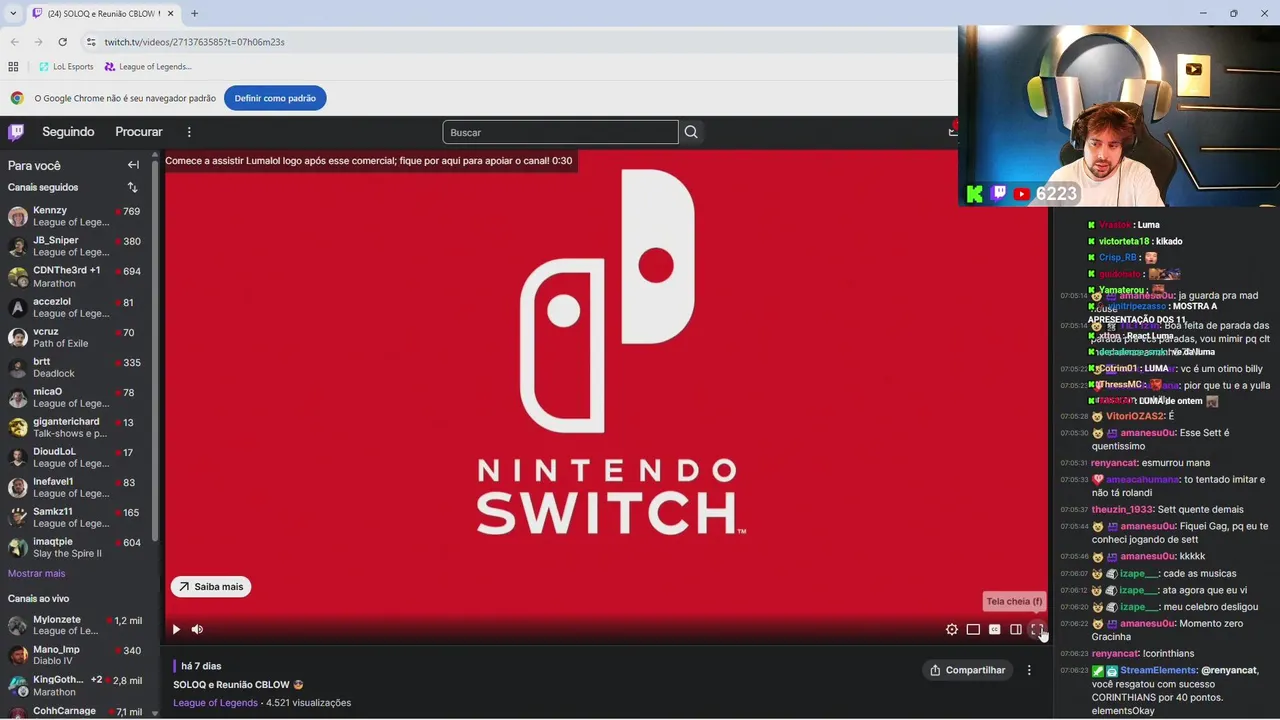Open JB_Sniper channel
This screenshot has width=1280, height=720.
coord(77,246)
